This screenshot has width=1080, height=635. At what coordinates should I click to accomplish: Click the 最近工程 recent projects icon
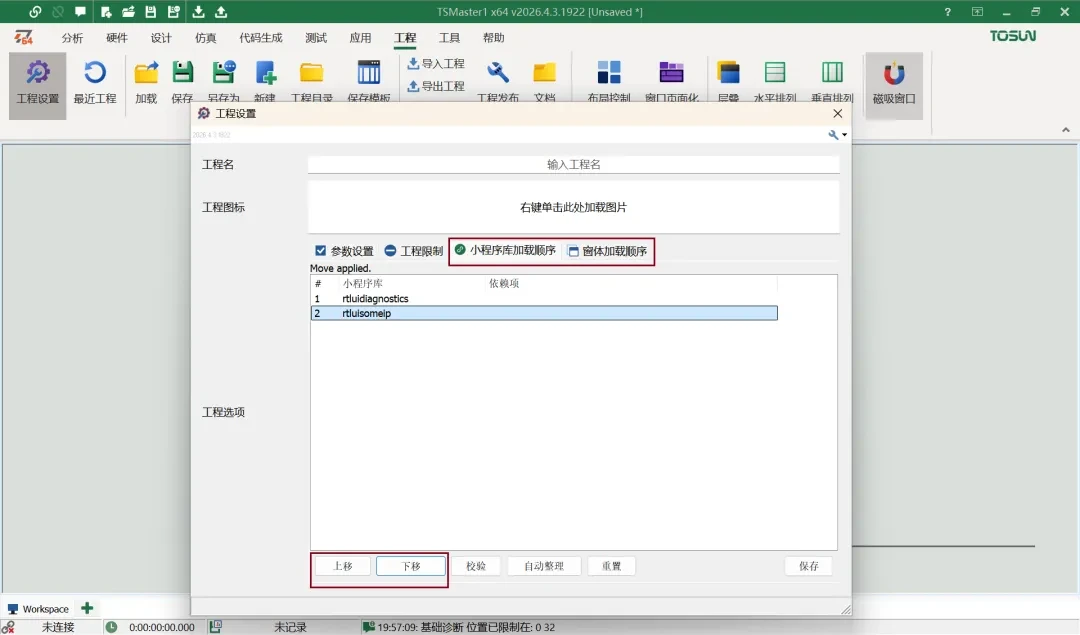95,80
